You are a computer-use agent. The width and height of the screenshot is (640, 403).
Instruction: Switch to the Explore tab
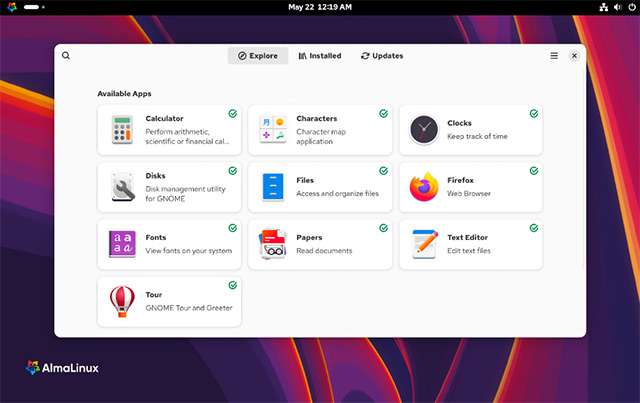tap(258, 56)
